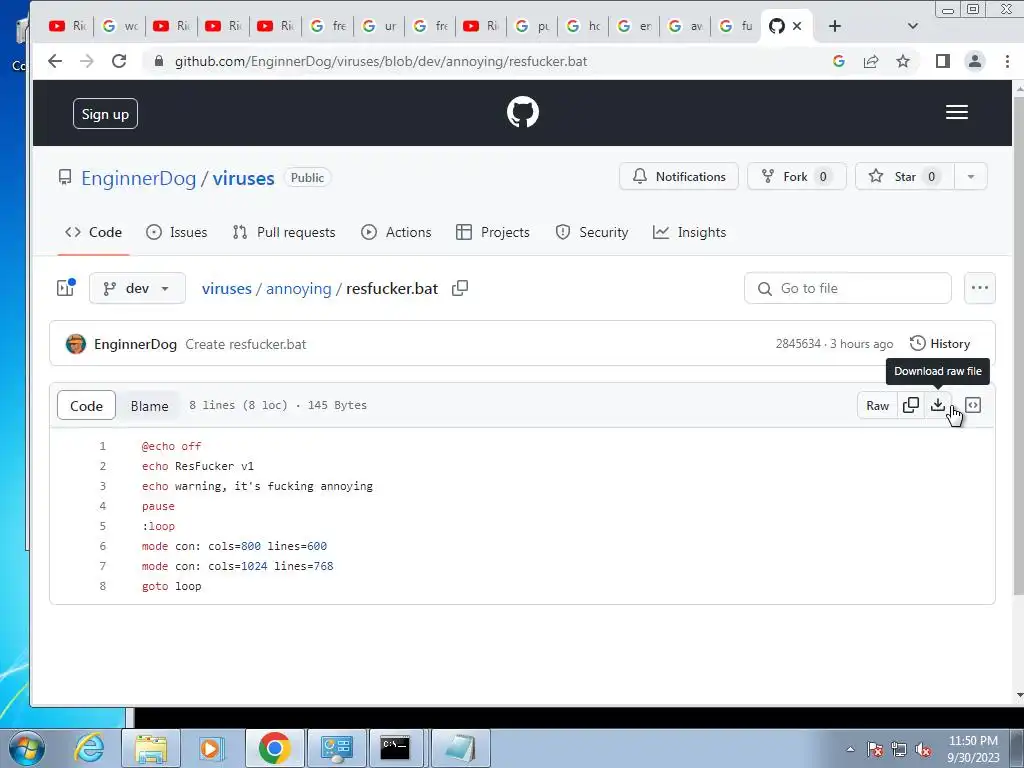Click the taskbar clock showing 11:50 PM
1024x768 pixels.
pyautogui.click(x=973, y=749)
